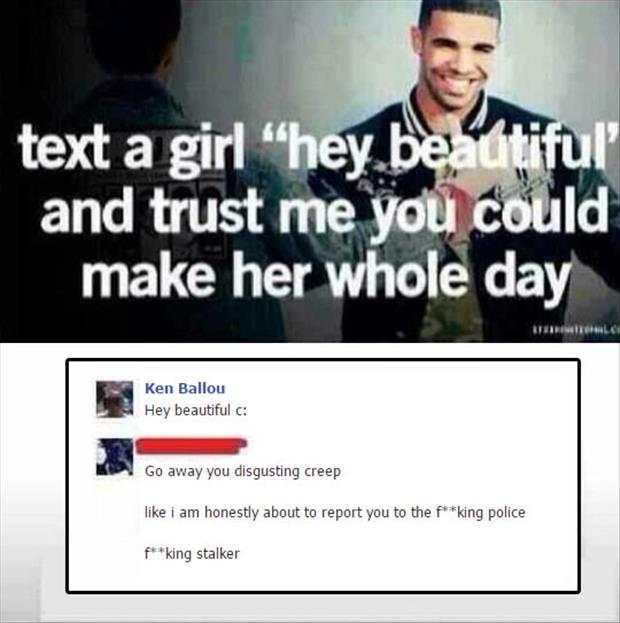This screenshot has width=620, height=623.
Task: Click the word "police" in the reply
Action: 506,513
